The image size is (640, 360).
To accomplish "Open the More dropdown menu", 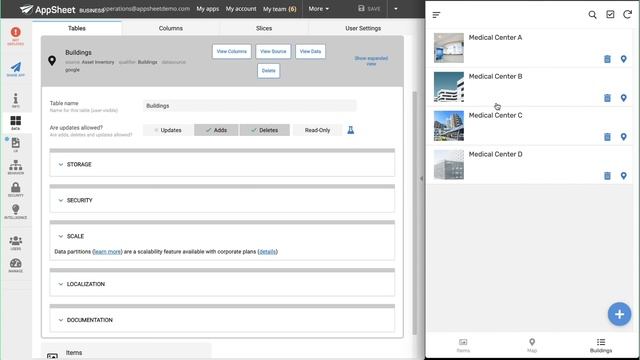I will [318, 9].
